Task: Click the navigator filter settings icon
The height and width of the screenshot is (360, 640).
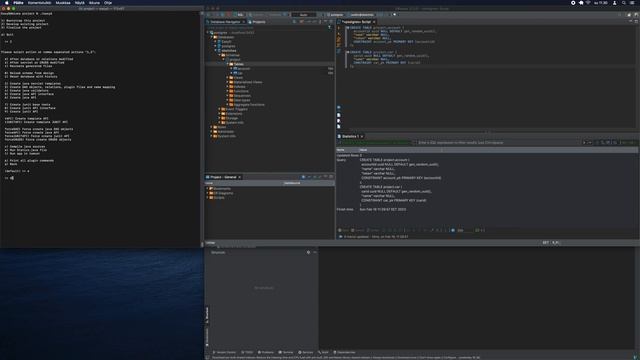Action: click(329, 27)
